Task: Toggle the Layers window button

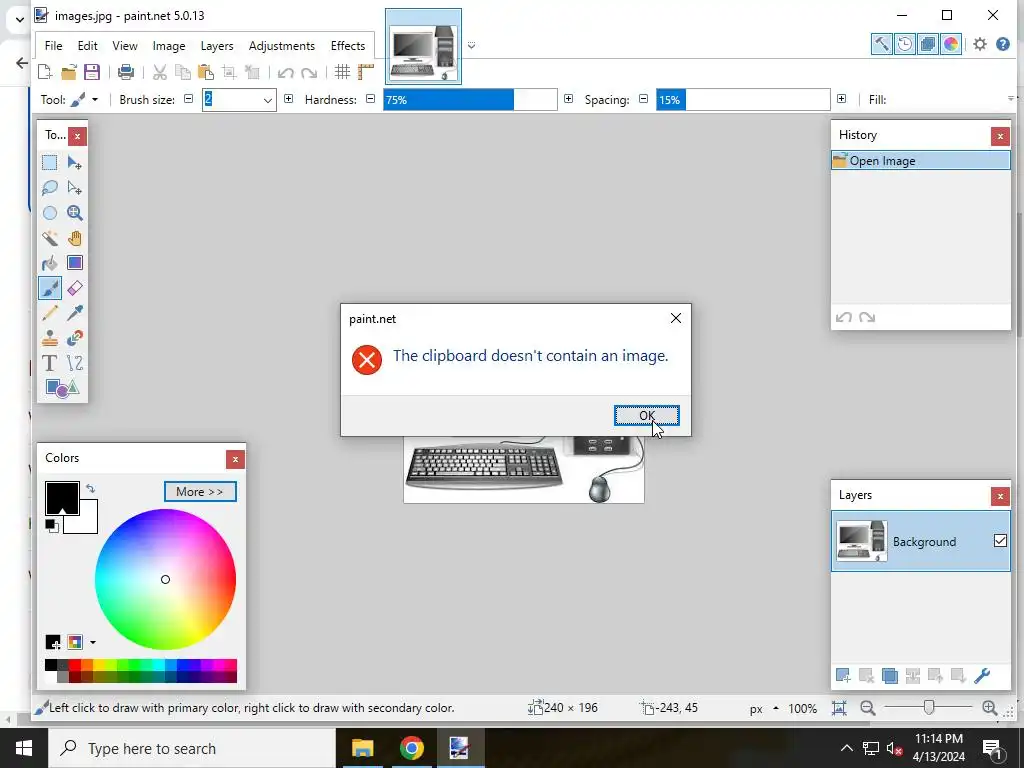Action: (x=927, y=44)
